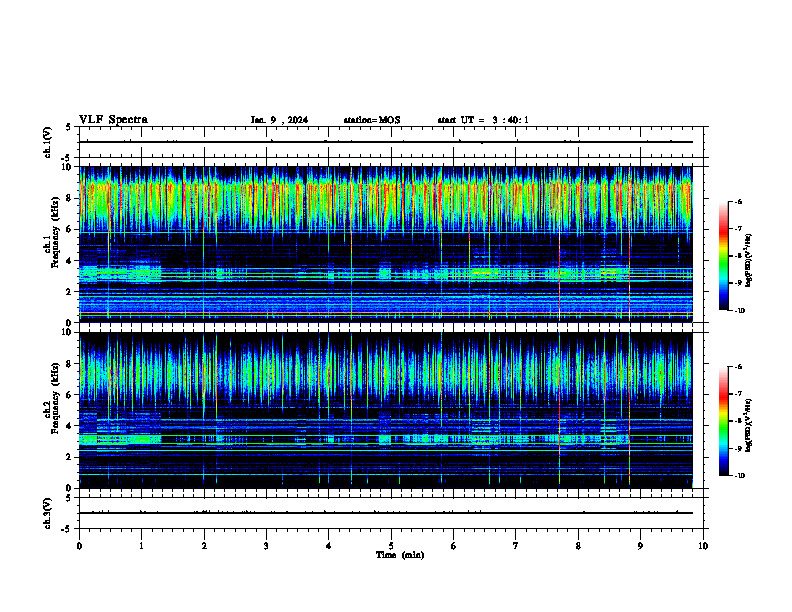Click time axis tick label "0"

coord(79,546)
